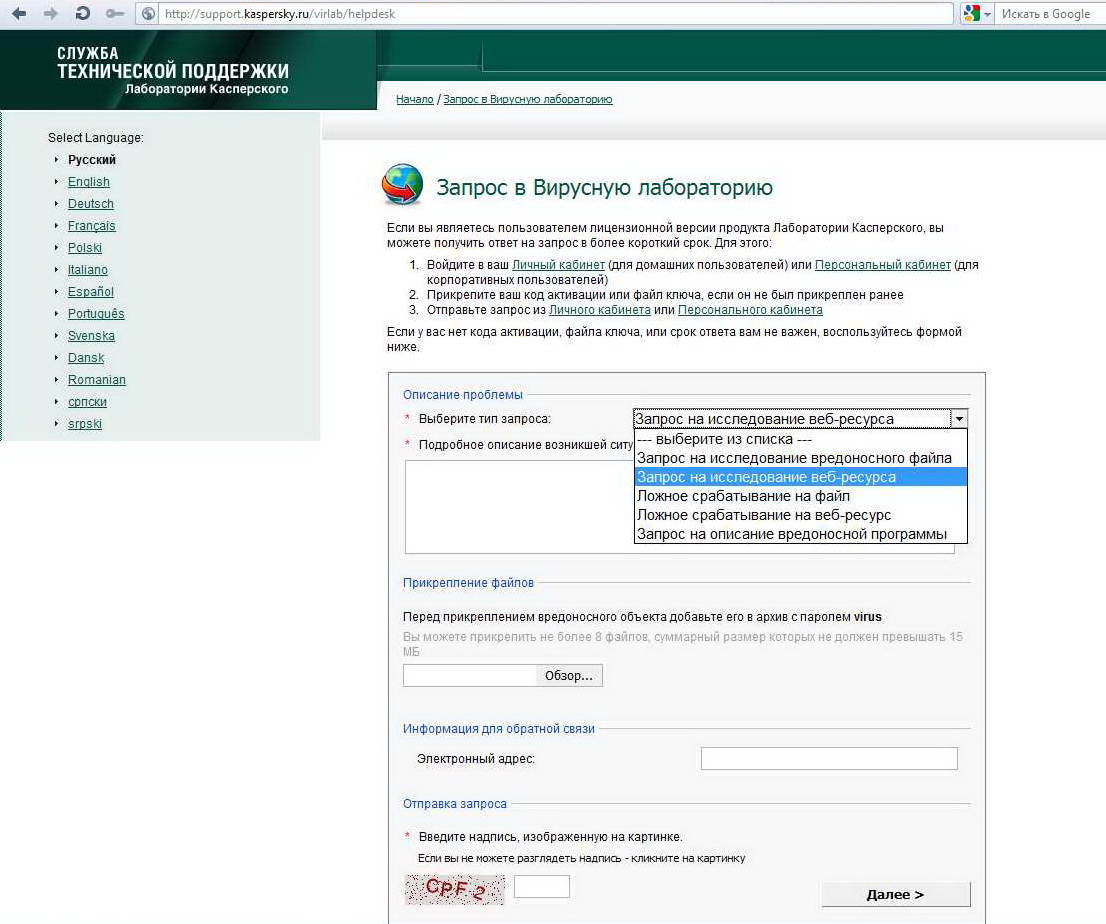Choose Запрос на описание вредоносной программы option
The image size is (1106, 924).
click(x=801, y=535)
